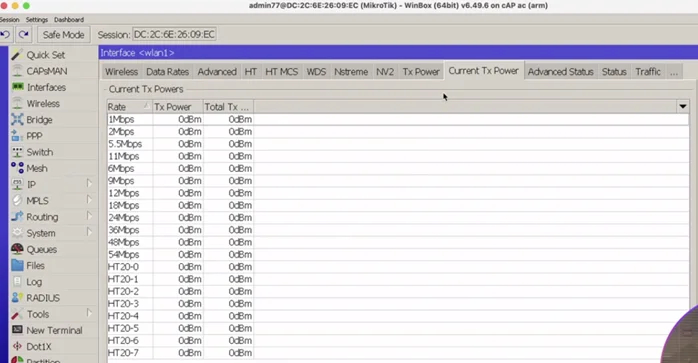The image size is (698, 363).
Task: Select the HT20-0 rate row
Action: (x=398, y=267)
